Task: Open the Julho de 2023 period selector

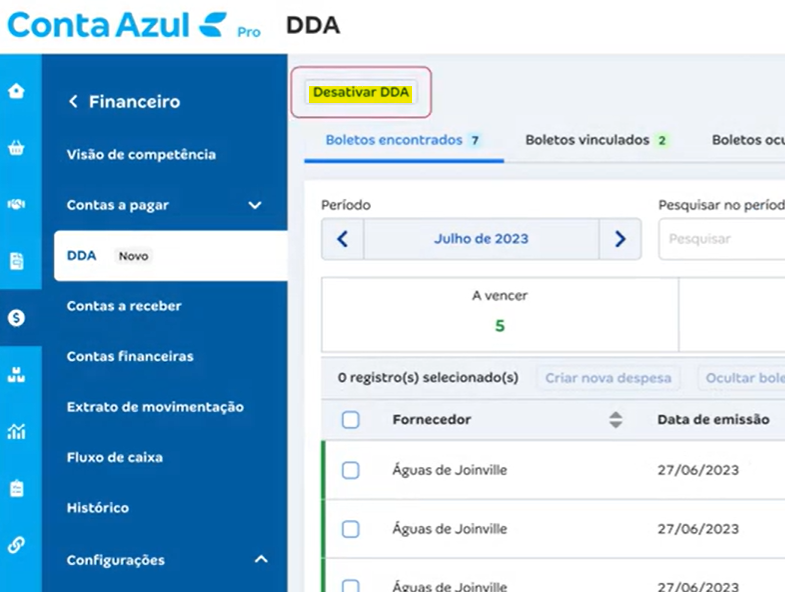Action: tap(481, 239)
